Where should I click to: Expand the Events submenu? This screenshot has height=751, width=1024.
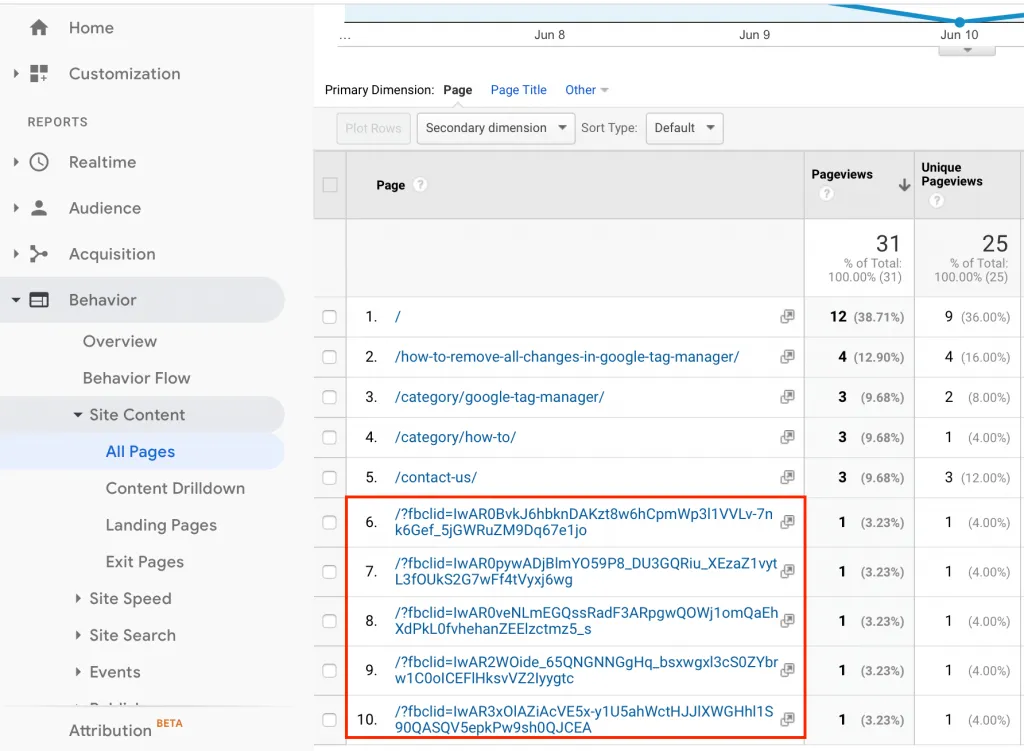(x=78, y=671)
